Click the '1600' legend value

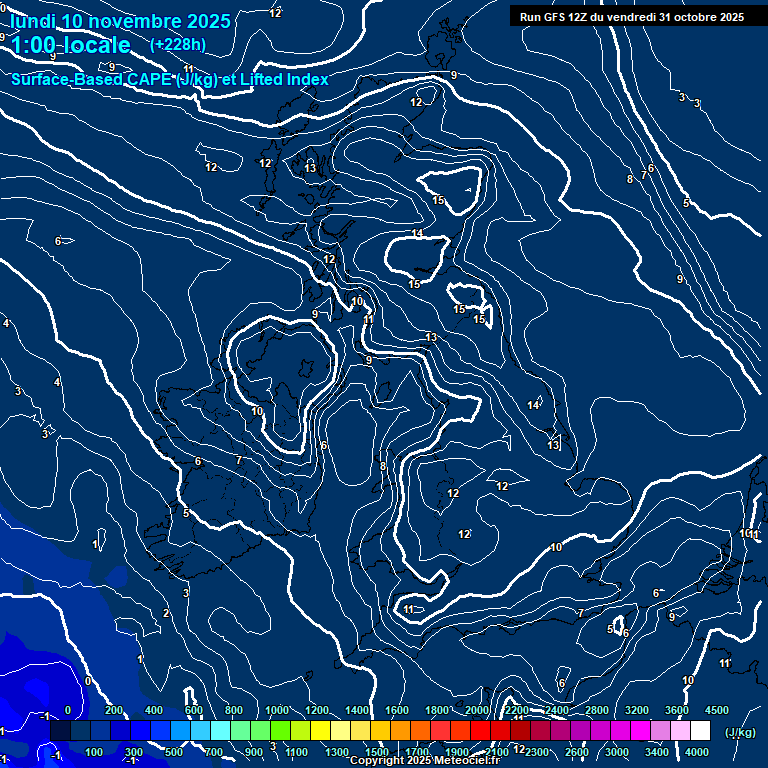tap(397, 710)
